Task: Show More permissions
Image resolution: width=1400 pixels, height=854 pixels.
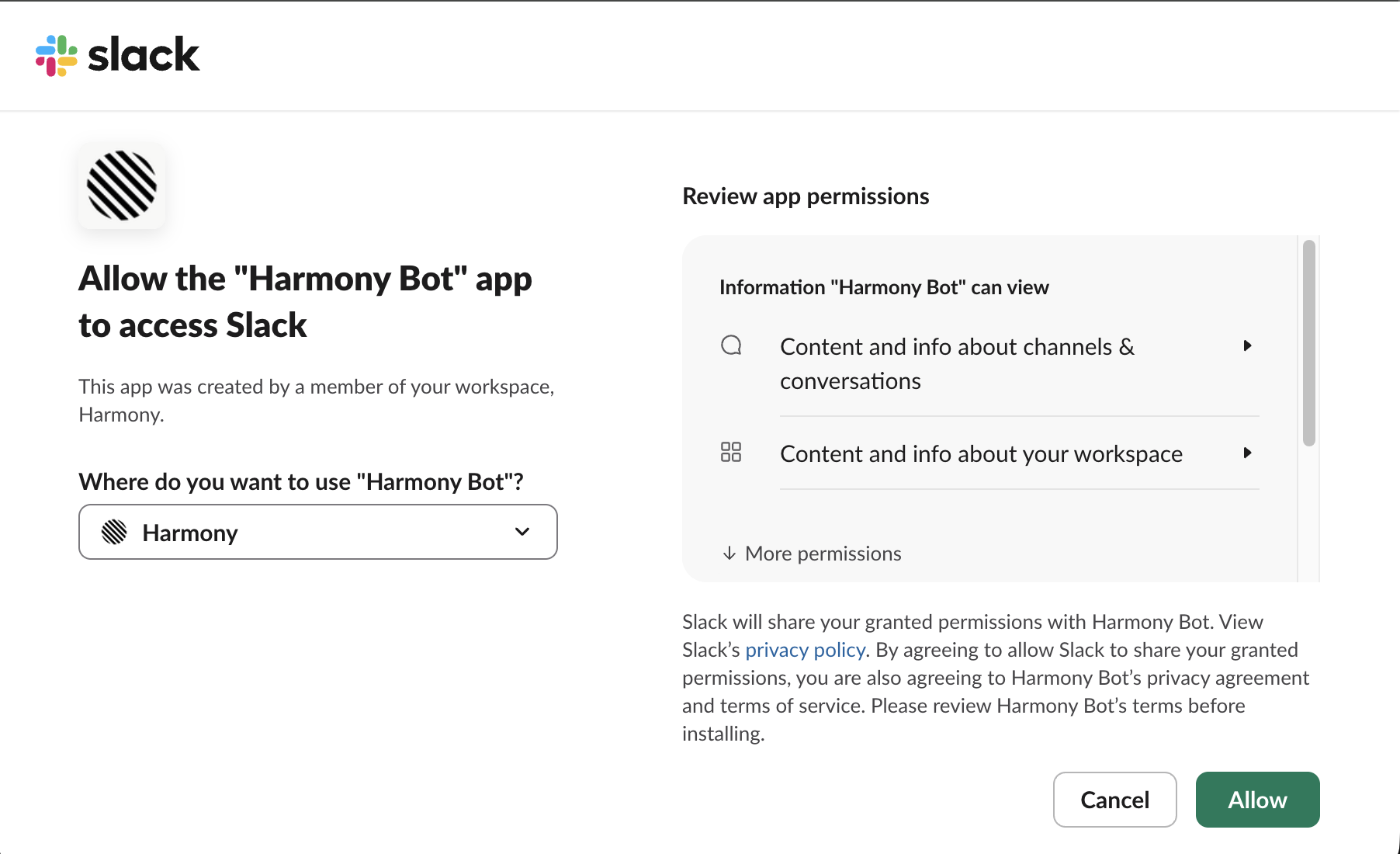Action: 812,554
